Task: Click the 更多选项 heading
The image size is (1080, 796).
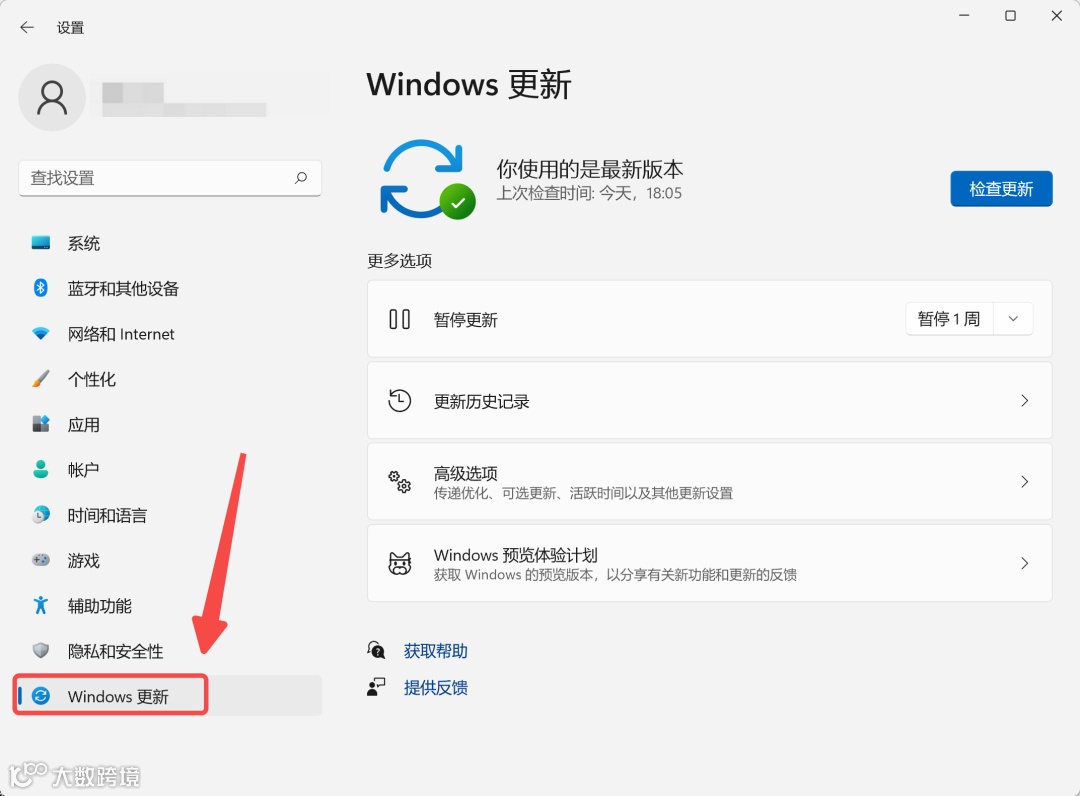Action: [x=399, y=261]
